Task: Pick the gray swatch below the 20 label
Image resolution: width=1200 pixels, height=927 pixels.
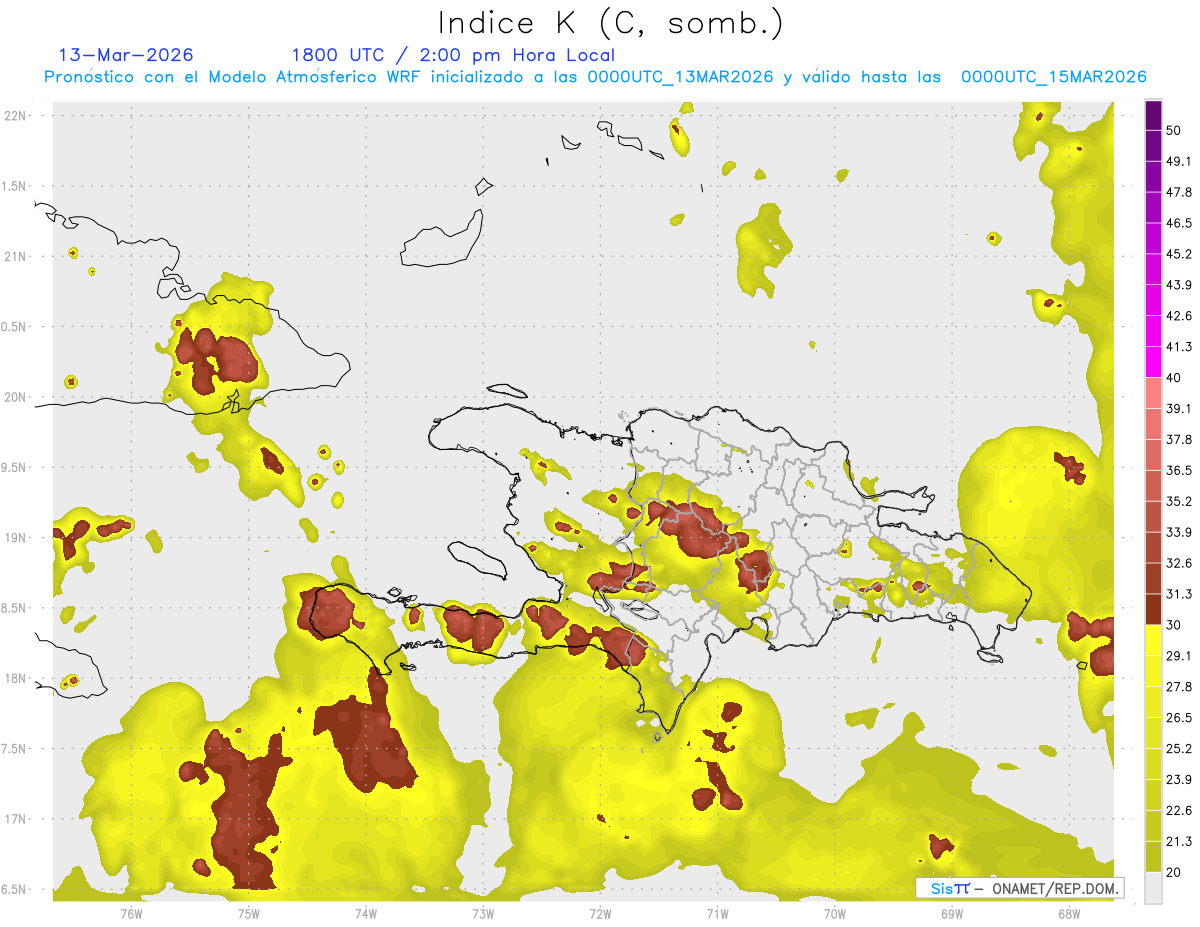Action: (1153, 888)
